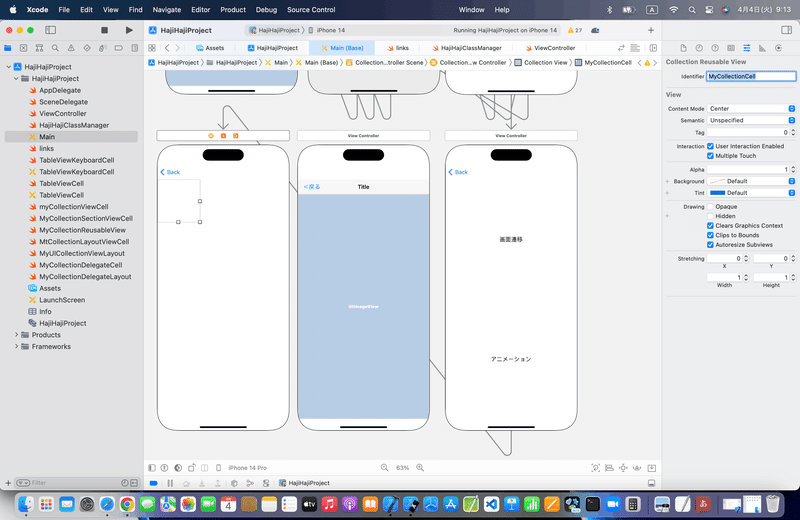Open the Report navigator icon
The width and height of the screenshot is (800, 520).
point(135,48)
